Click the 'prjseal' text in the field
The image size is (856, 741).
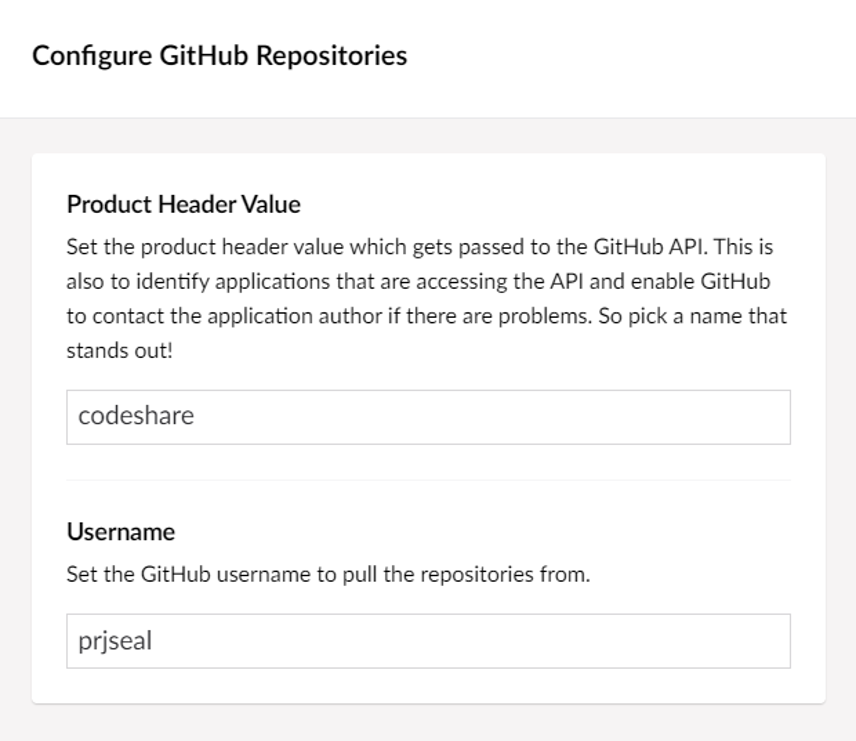115,641
